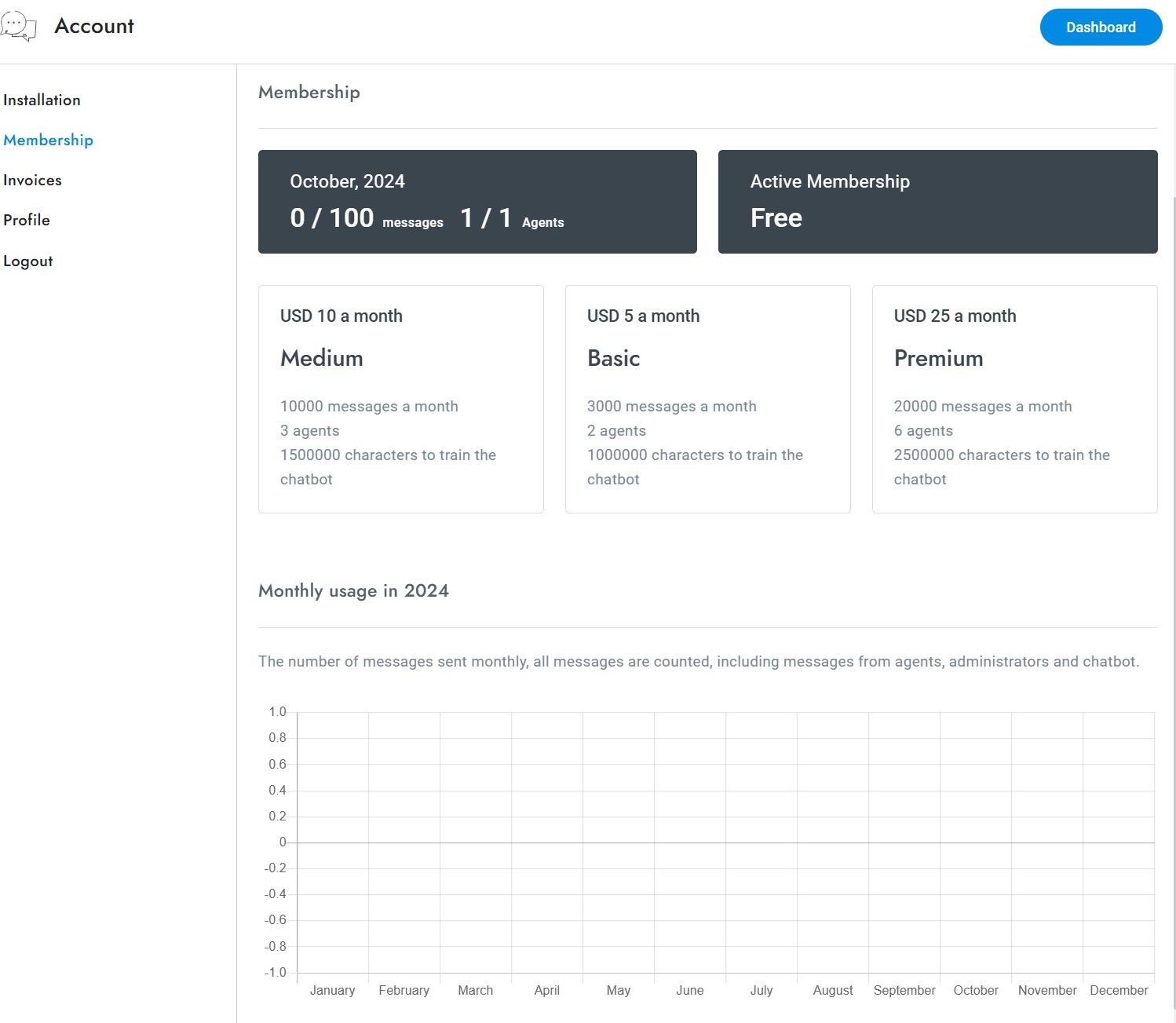This screenshot has height=1023, width=1176.
Task: View your Profile settings
Action: tap(27, 220)
